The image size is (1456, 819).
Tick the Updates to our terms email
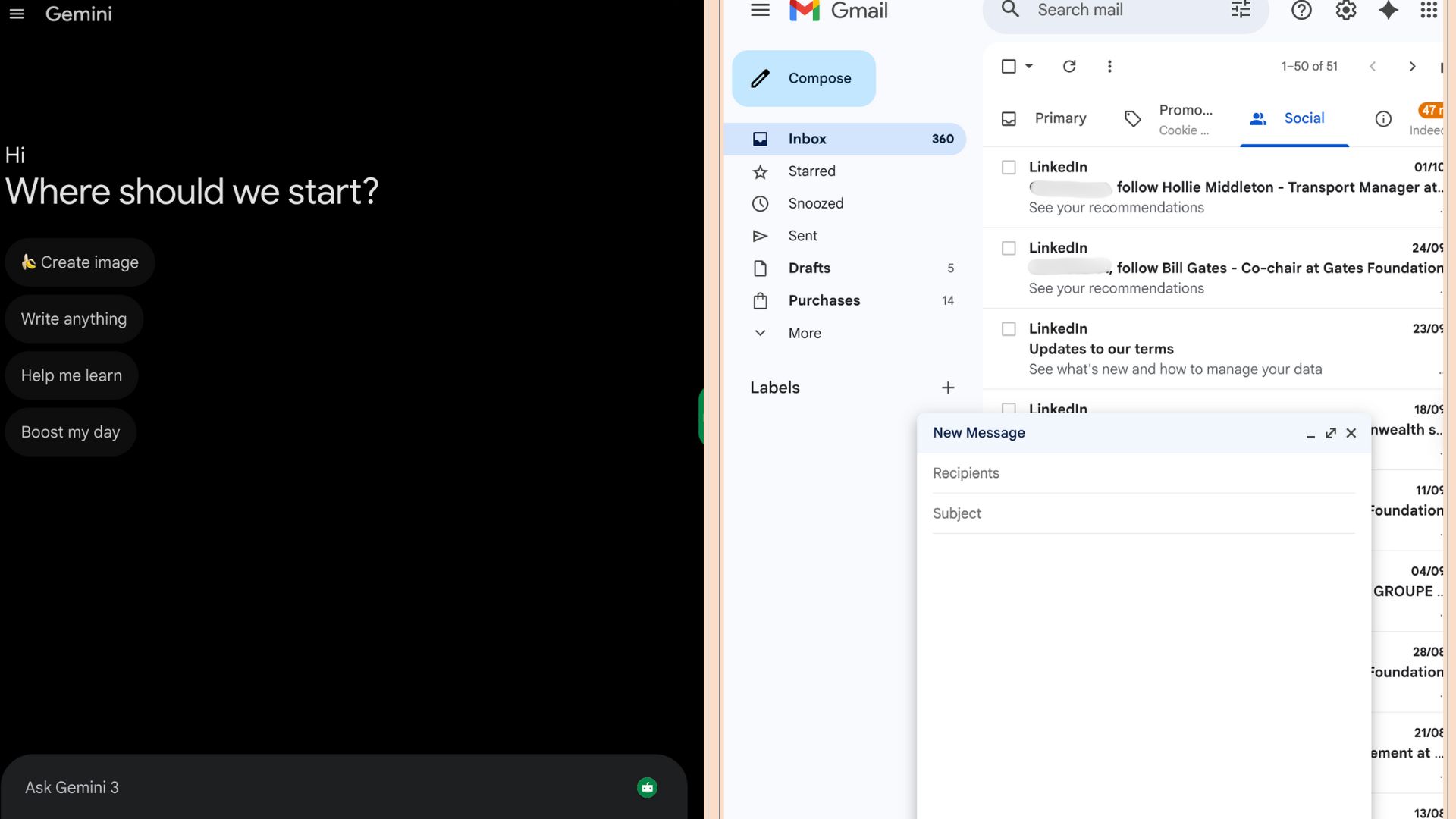click(1009, 329)
